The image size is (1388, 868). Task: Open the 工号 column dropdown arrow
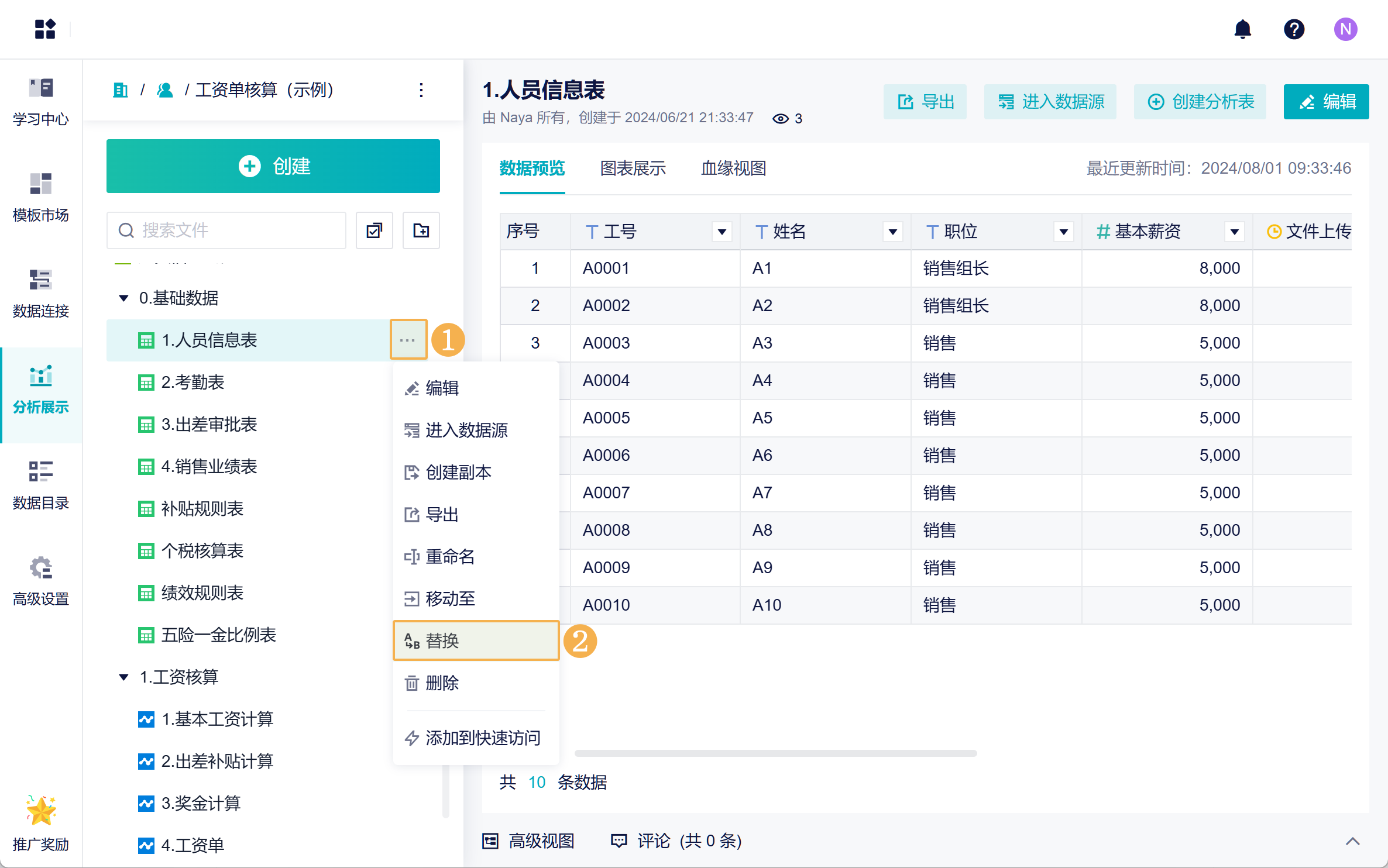tap(722, 232)
